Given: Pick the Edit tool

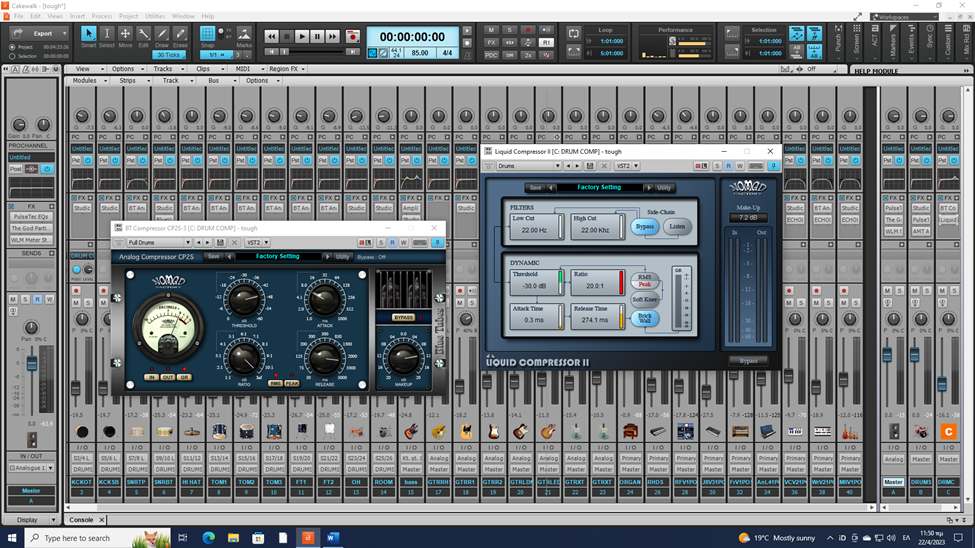Looking at the screenshot, I should 144,36.
